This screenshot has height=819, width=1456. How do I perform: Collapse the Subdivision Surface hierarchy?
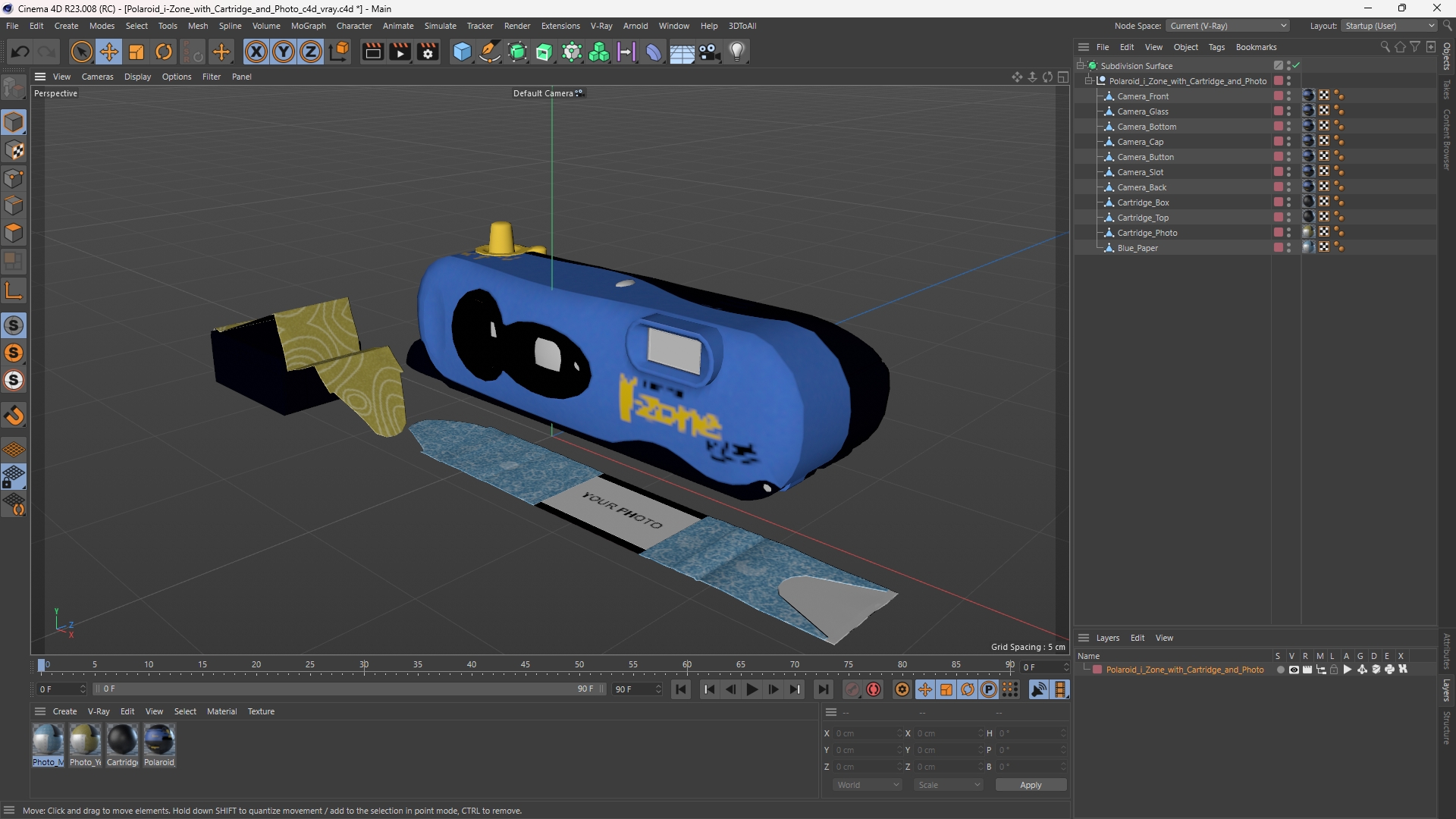point(1081,66)
